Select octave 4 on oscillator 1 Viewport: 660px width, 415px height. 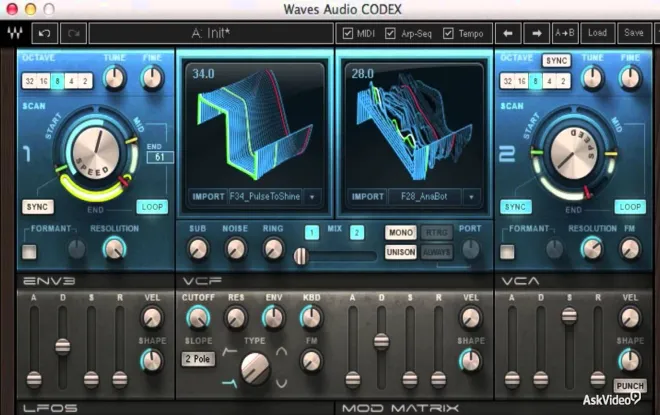(71, 81)
